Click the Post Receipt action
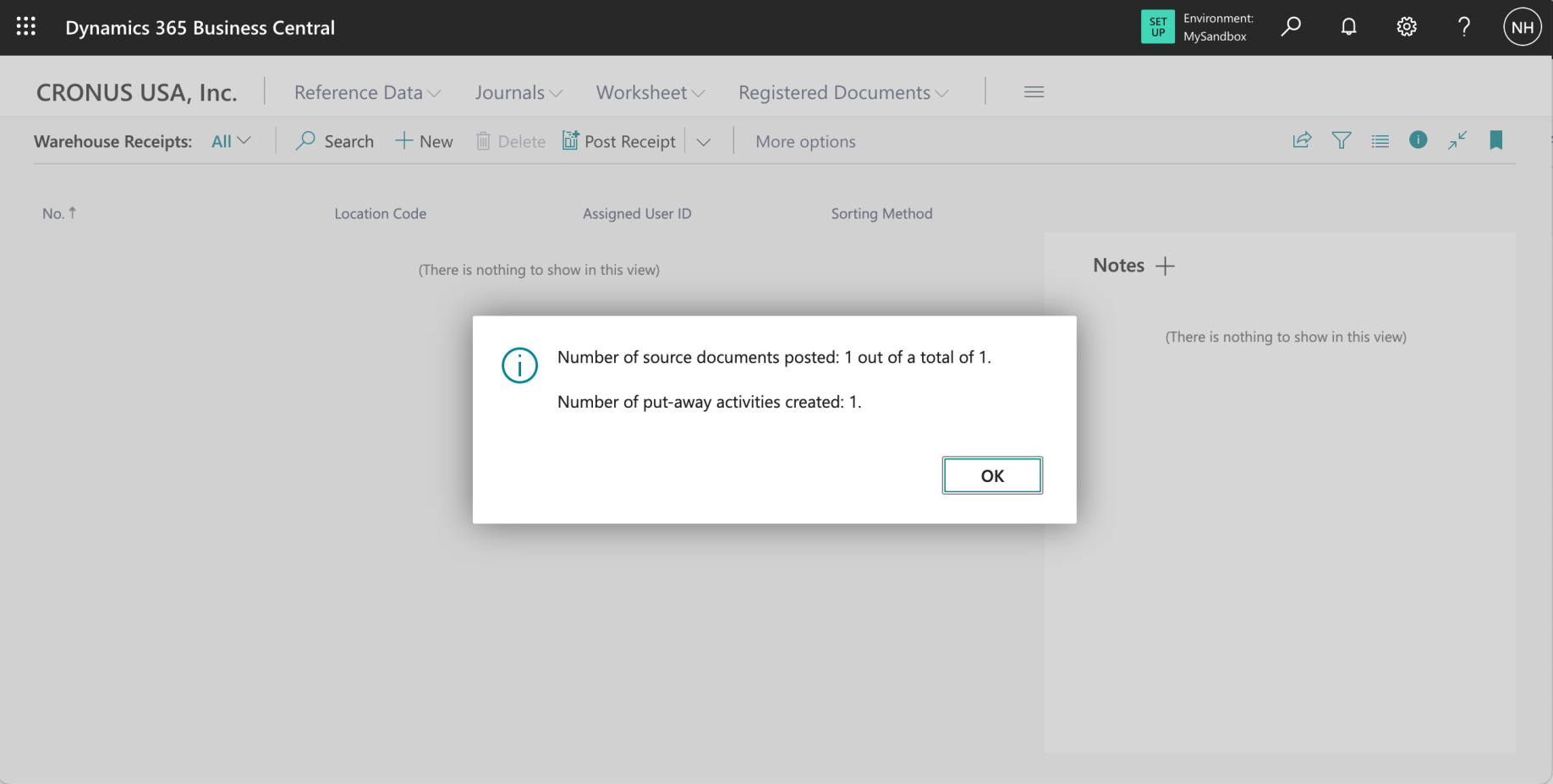This screenshot has width=1553, height=784. point(619,141)
